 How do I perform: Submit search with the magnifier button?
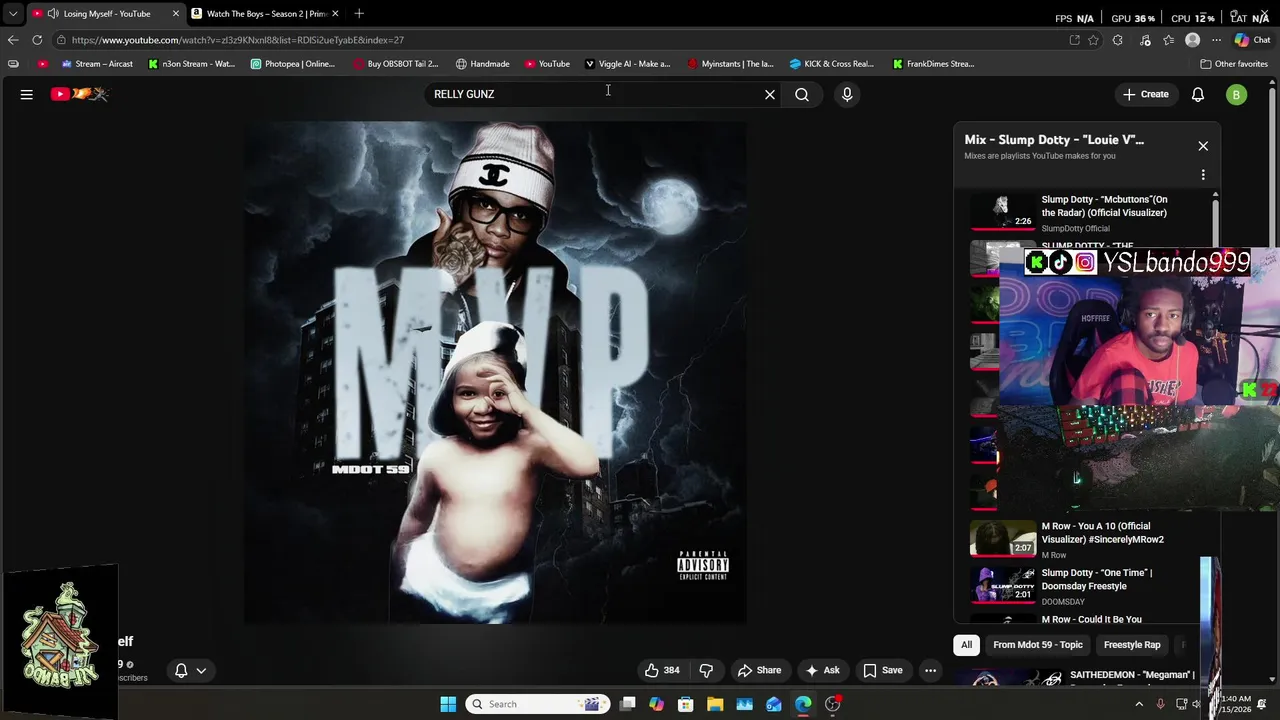(802, 94)
